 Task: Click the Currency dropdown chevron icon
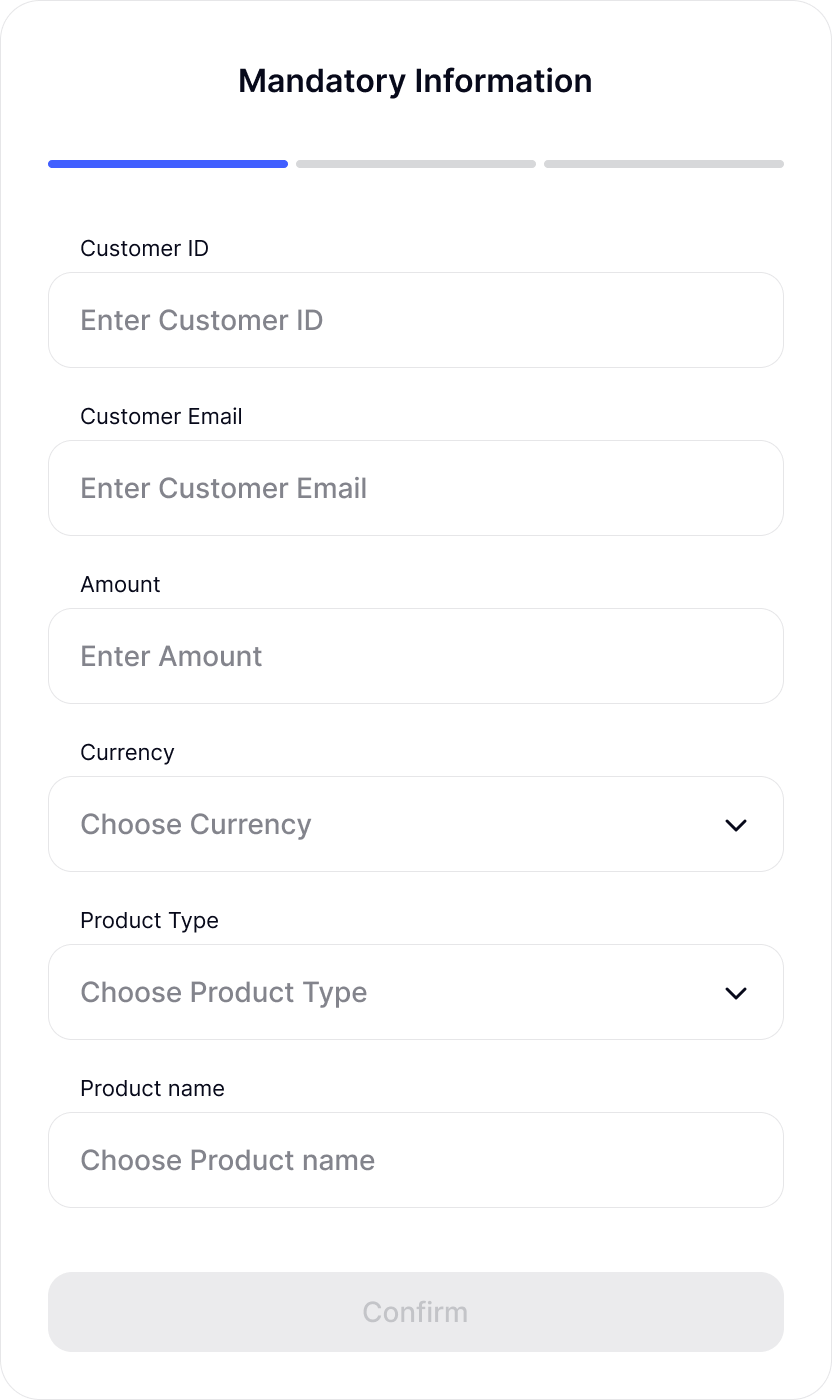pyautogui.click(x=736, y=825)
